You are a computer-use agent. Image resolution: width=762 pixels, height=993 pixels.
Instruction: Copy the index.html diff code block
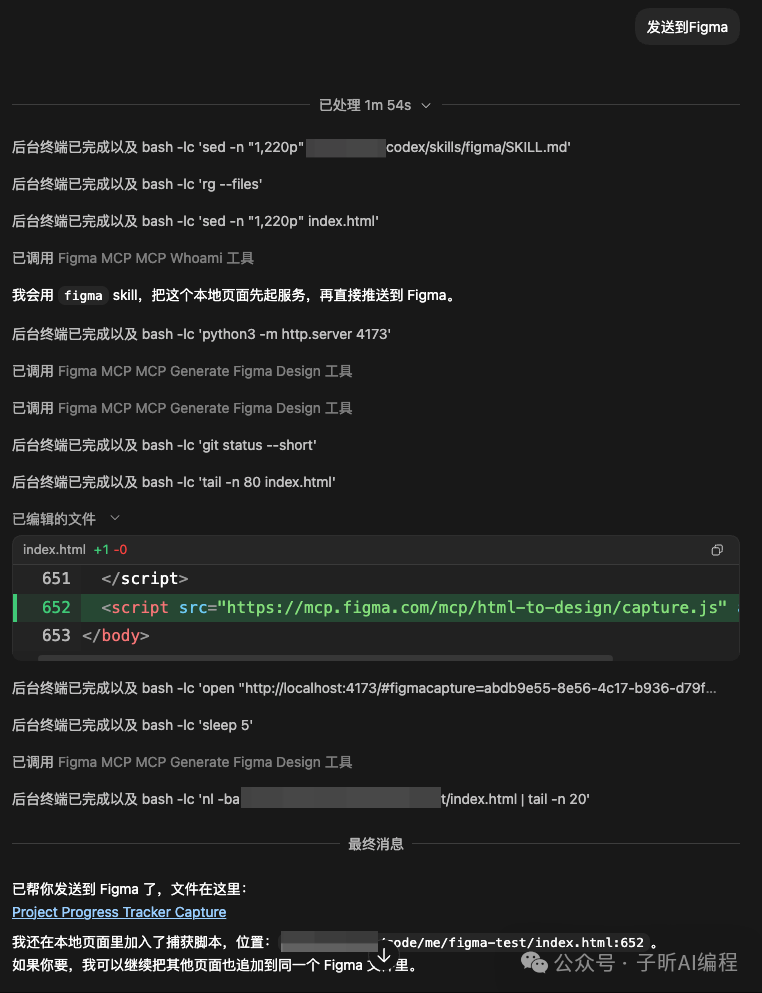coord(716,550)
